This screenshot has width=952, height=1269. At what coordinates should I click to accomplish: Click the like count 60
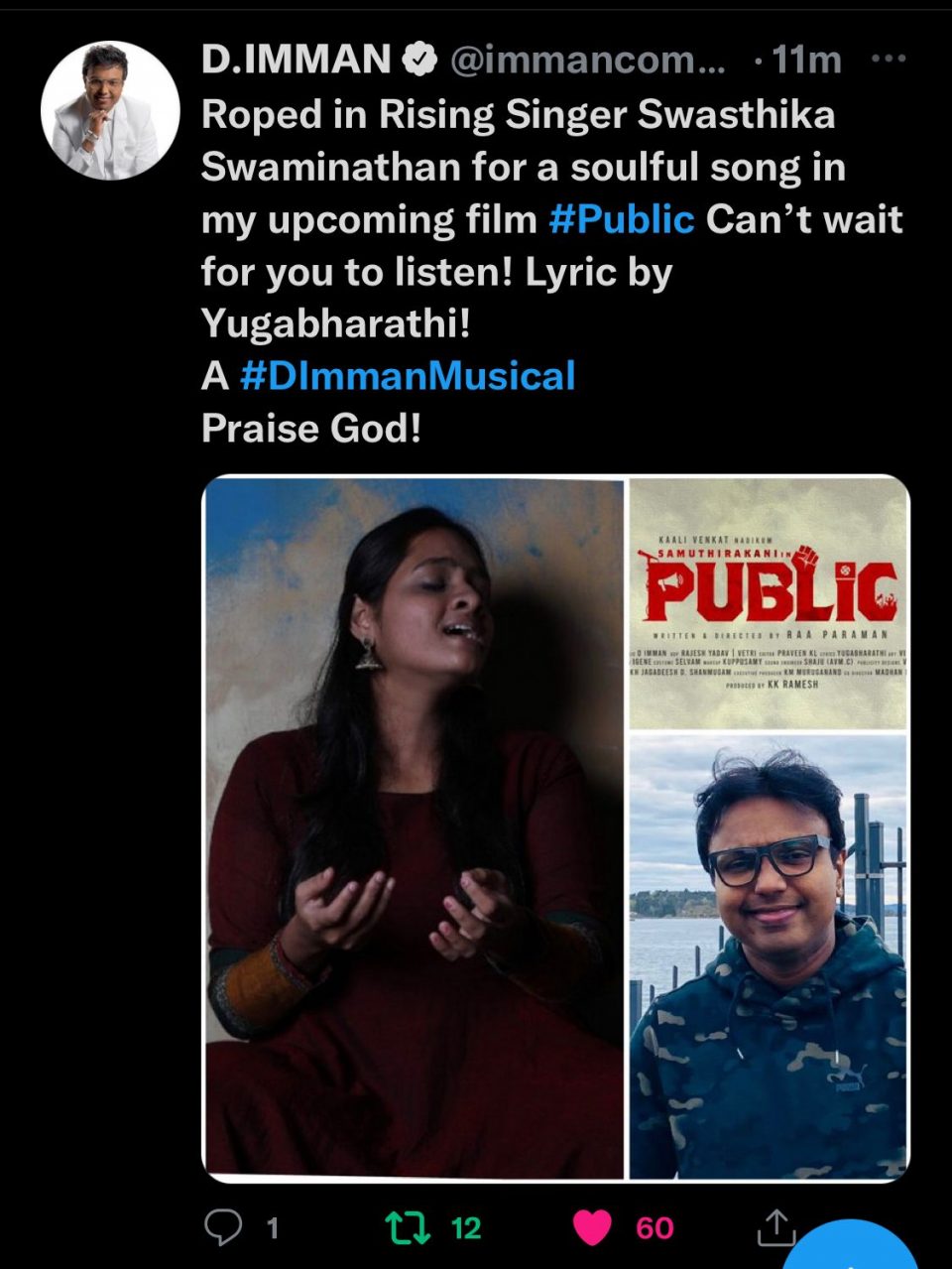pyautogui.click(x=654, y=1228)
